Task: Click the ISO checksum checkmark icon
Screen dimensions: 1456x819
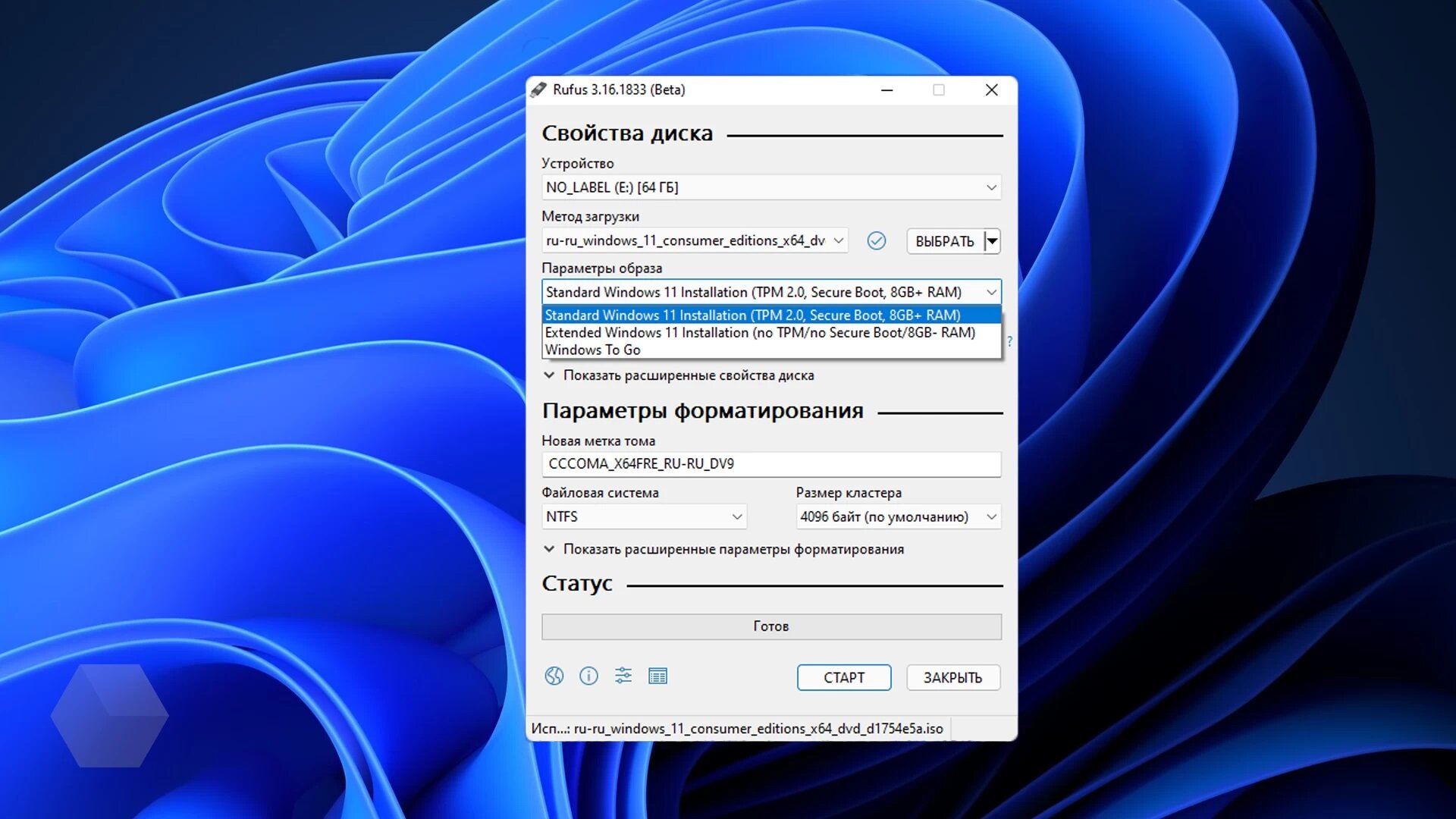Action: (x=877, y=241)
